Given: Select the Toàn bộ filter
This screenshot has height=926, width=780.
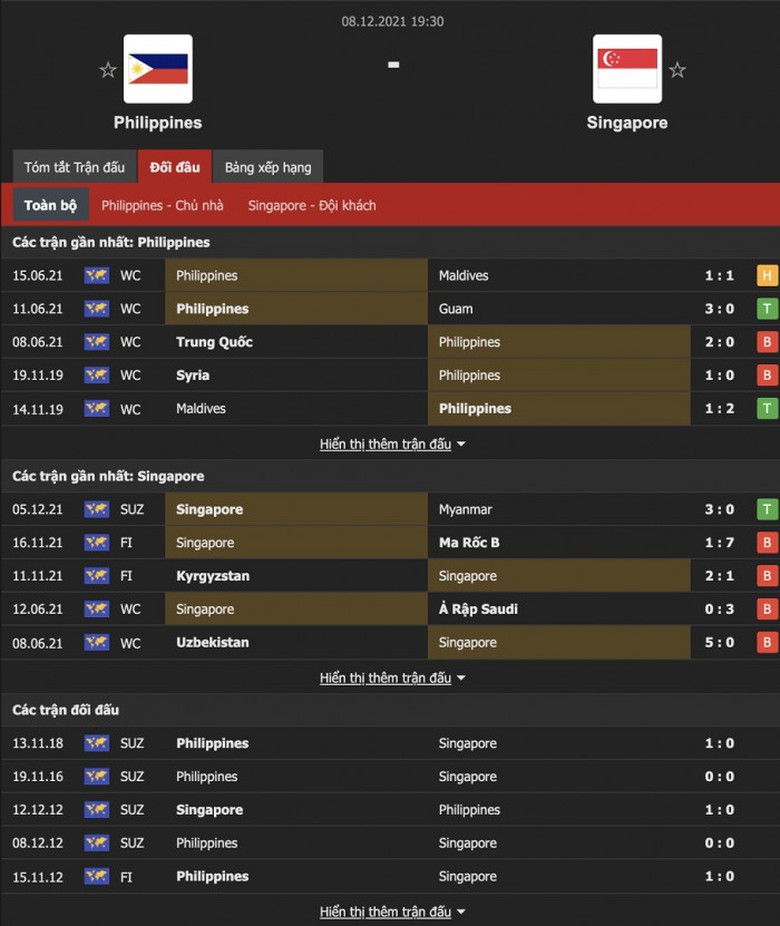Looking at the screenshot, I should (50, 205).
